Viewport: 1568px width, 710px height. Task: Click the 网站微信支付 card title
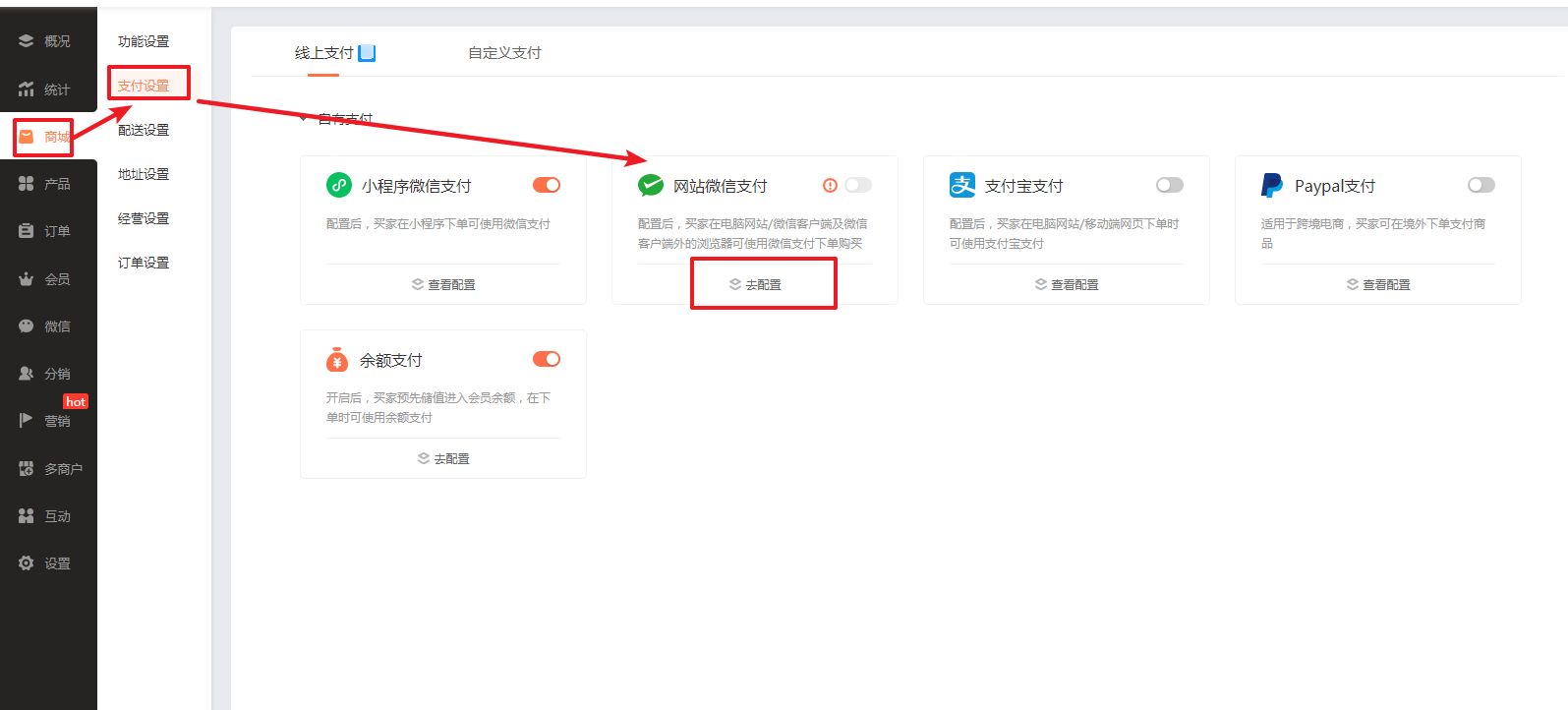pos(721,186)
